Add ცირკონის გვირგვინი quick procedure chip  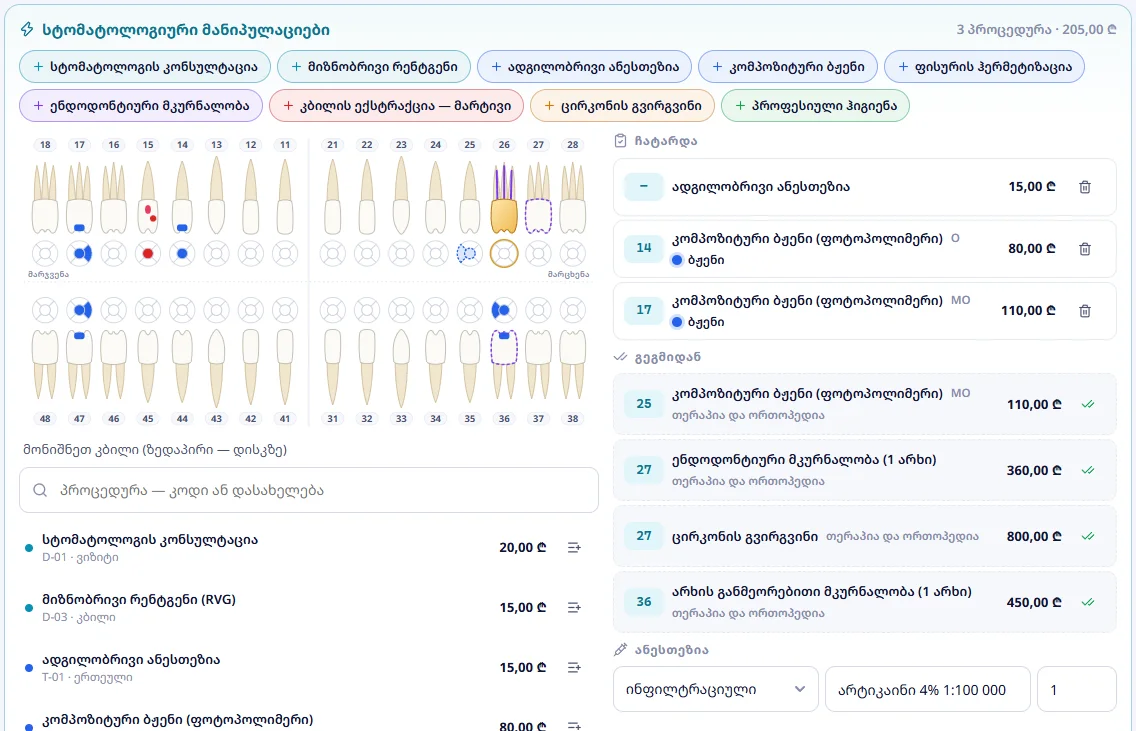622,106
